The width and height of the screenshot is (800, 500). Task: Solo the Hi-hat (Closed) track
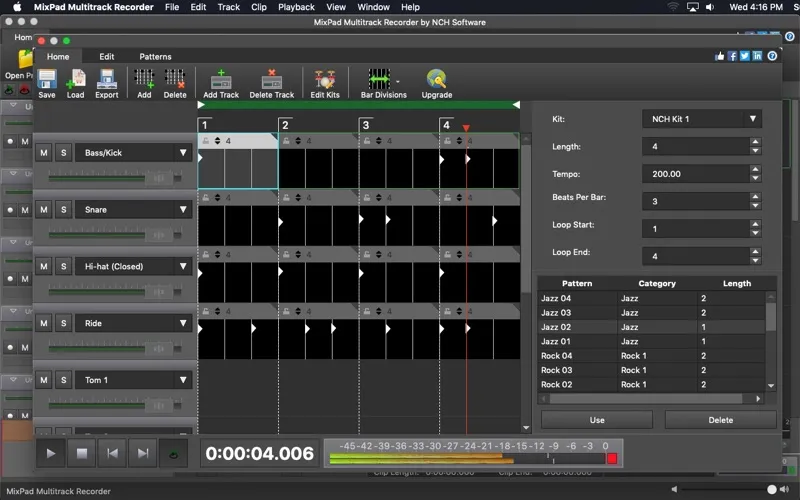point(63,266)
